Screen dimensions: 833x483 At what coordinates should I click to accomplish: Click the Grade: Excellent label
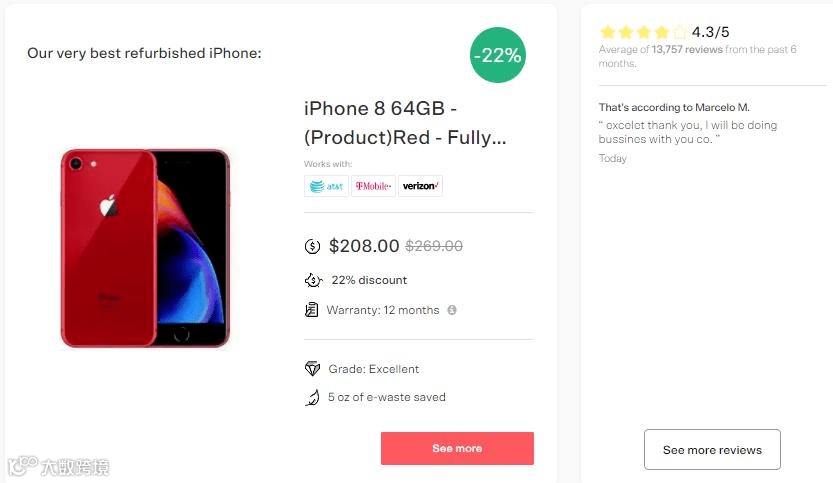(373, 369)
